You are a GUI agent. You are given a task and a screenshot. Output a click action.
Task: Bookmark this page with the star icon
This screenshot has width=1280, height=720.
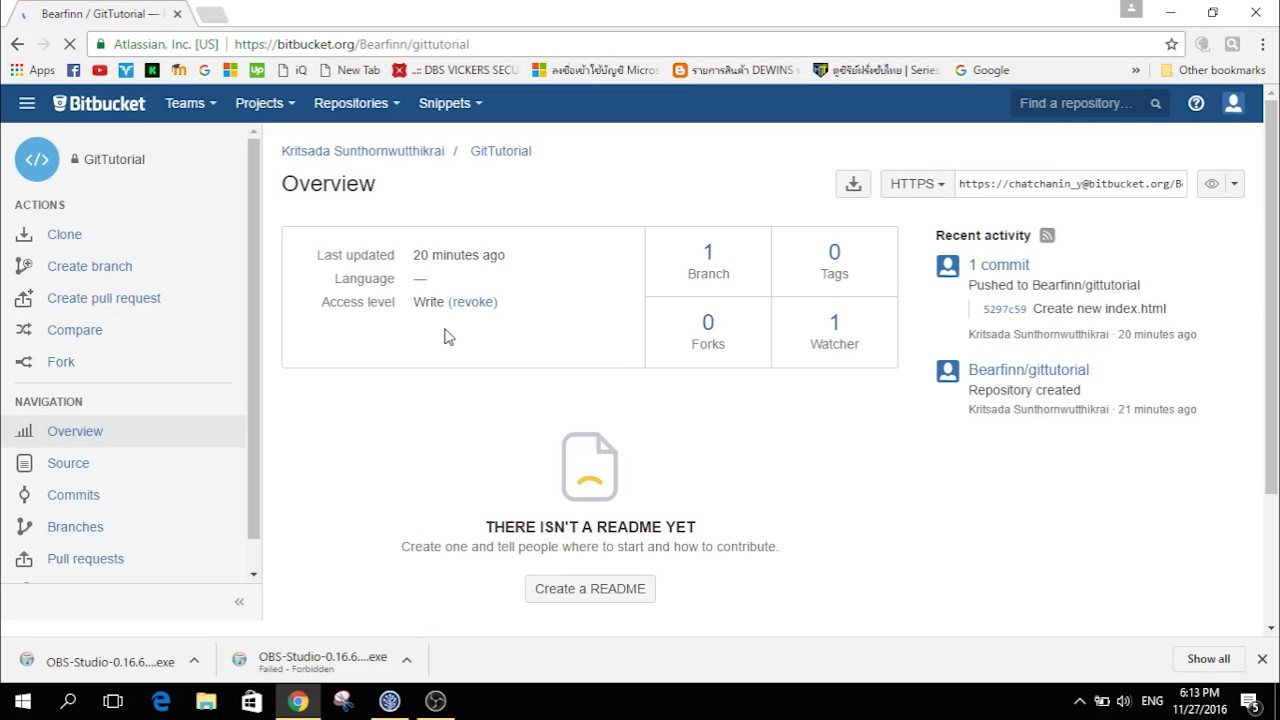pyautogui.click(x=1171, y=44)
